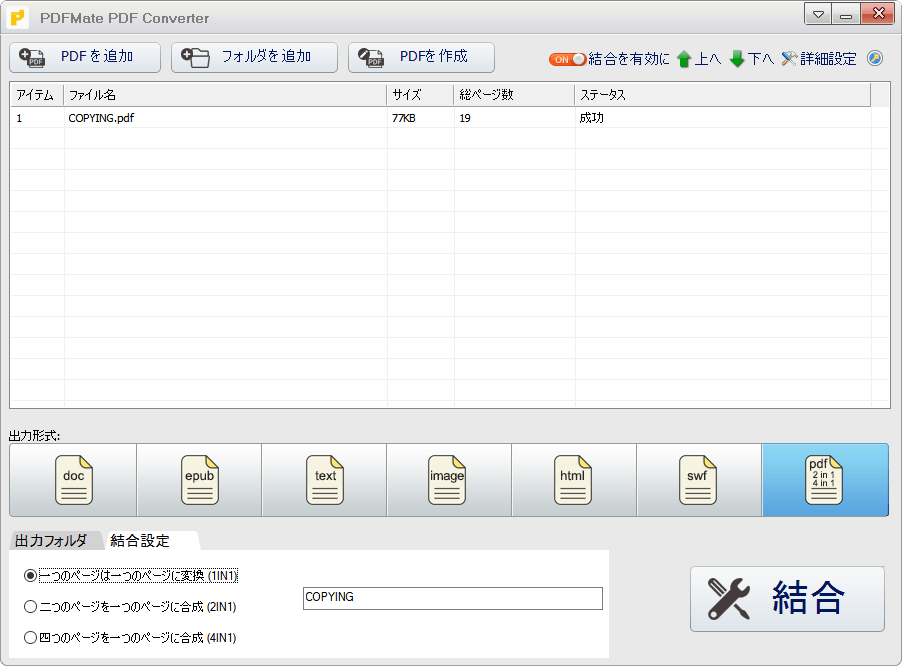The height and width of the screenshot is (666, 902).
Task: Select epub output format
Action: click(x=199, y=480)
